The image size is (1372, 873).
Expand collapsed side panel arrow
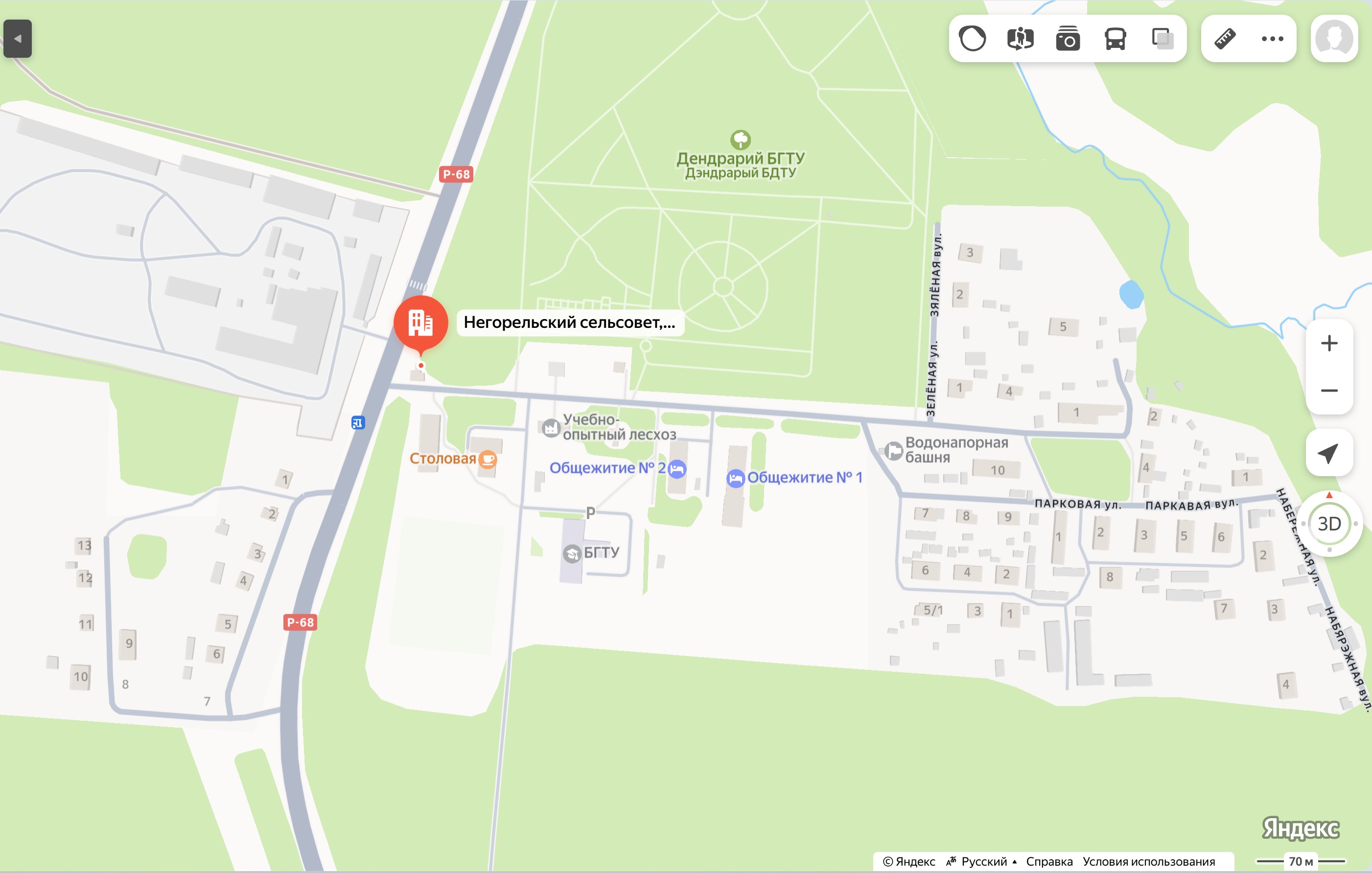tap(18, 39)
